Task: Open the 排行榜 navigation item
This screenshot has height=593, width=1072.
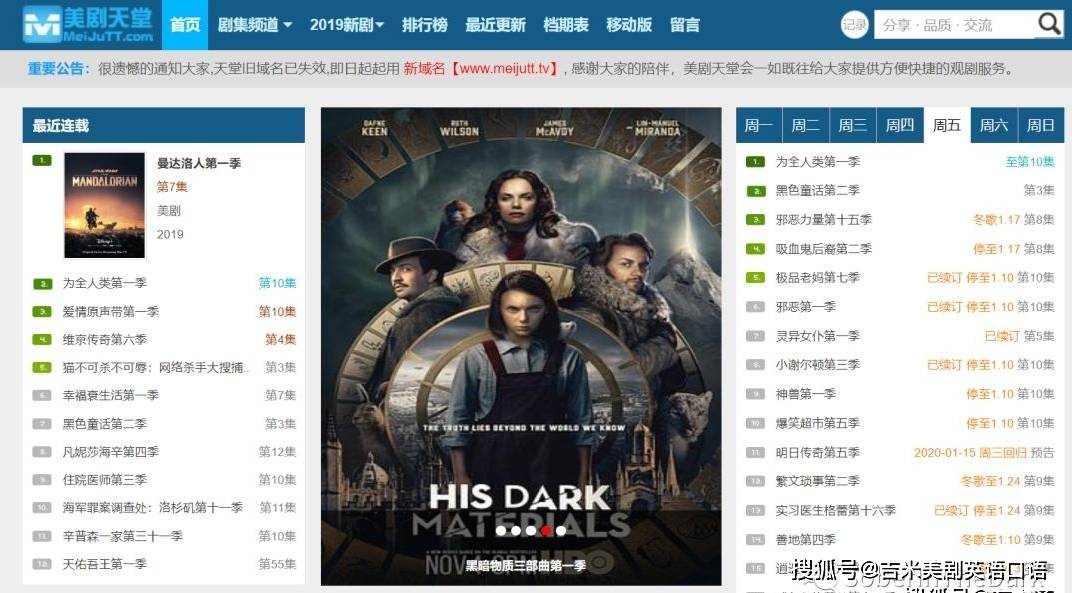Action: 425,25
